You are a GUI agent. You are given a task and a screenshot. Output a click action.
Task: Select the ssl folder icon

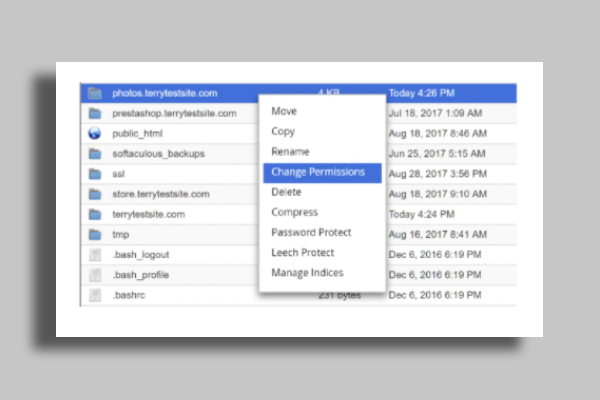coord(94,173)
